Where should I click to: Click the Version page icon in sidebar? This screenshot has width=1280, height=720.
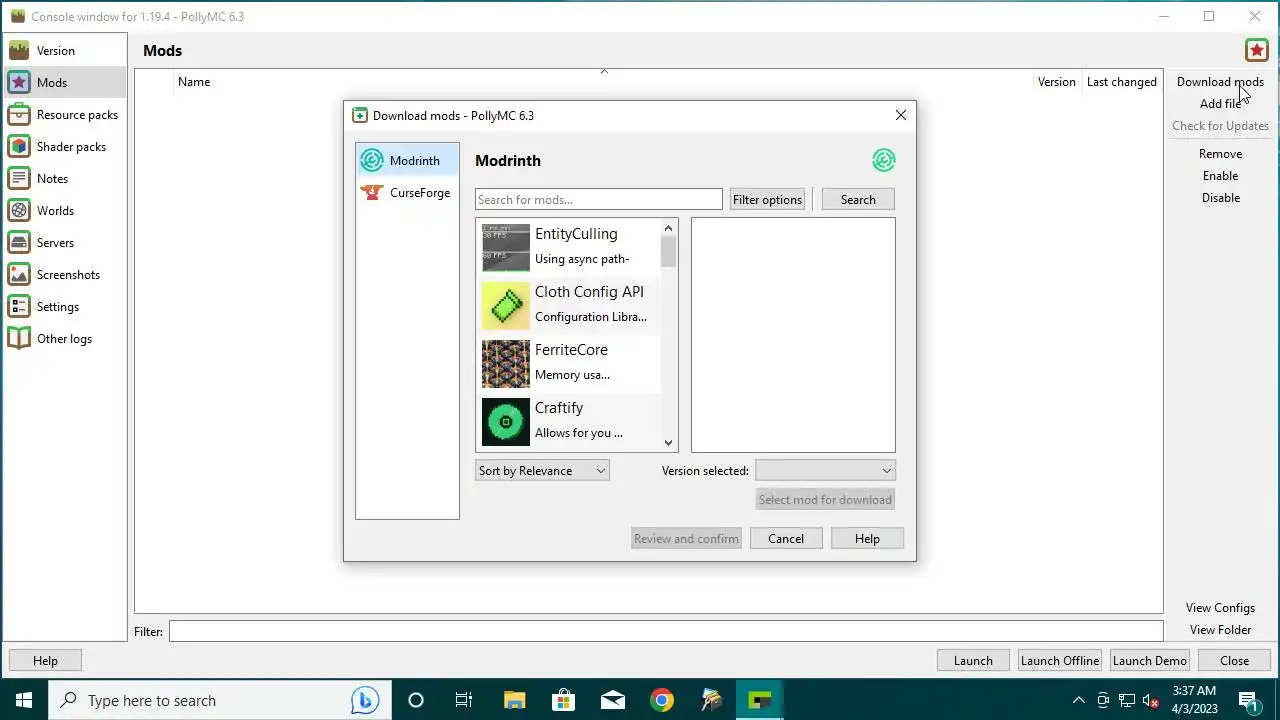click(19, 51)
